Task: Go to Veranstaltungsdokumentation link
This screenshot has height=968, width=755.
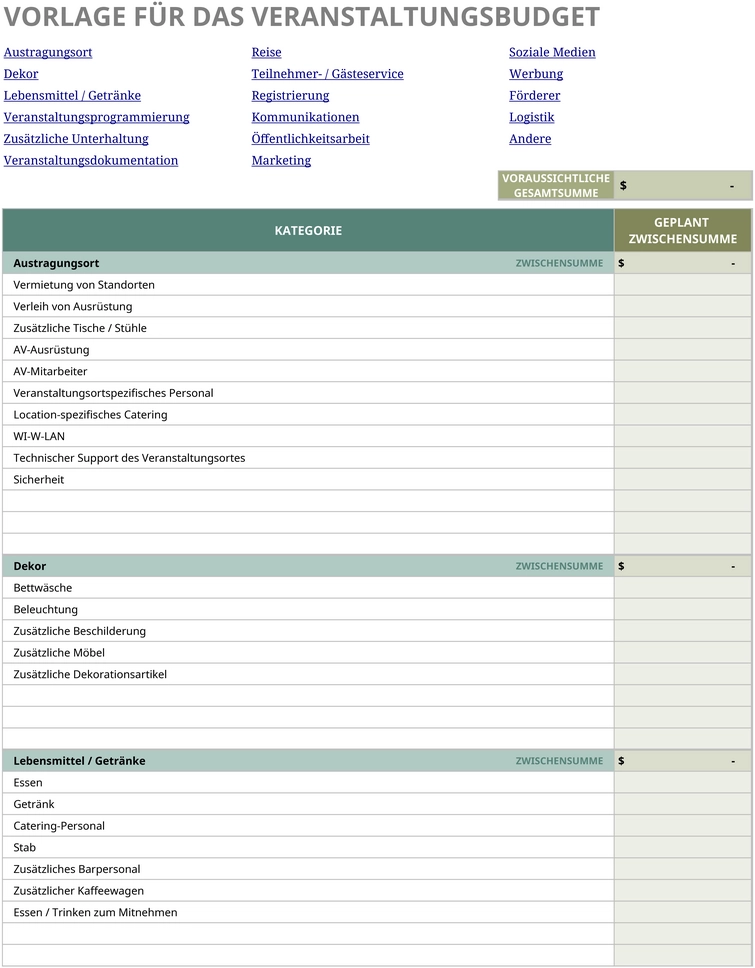Action: click(91, 161)
